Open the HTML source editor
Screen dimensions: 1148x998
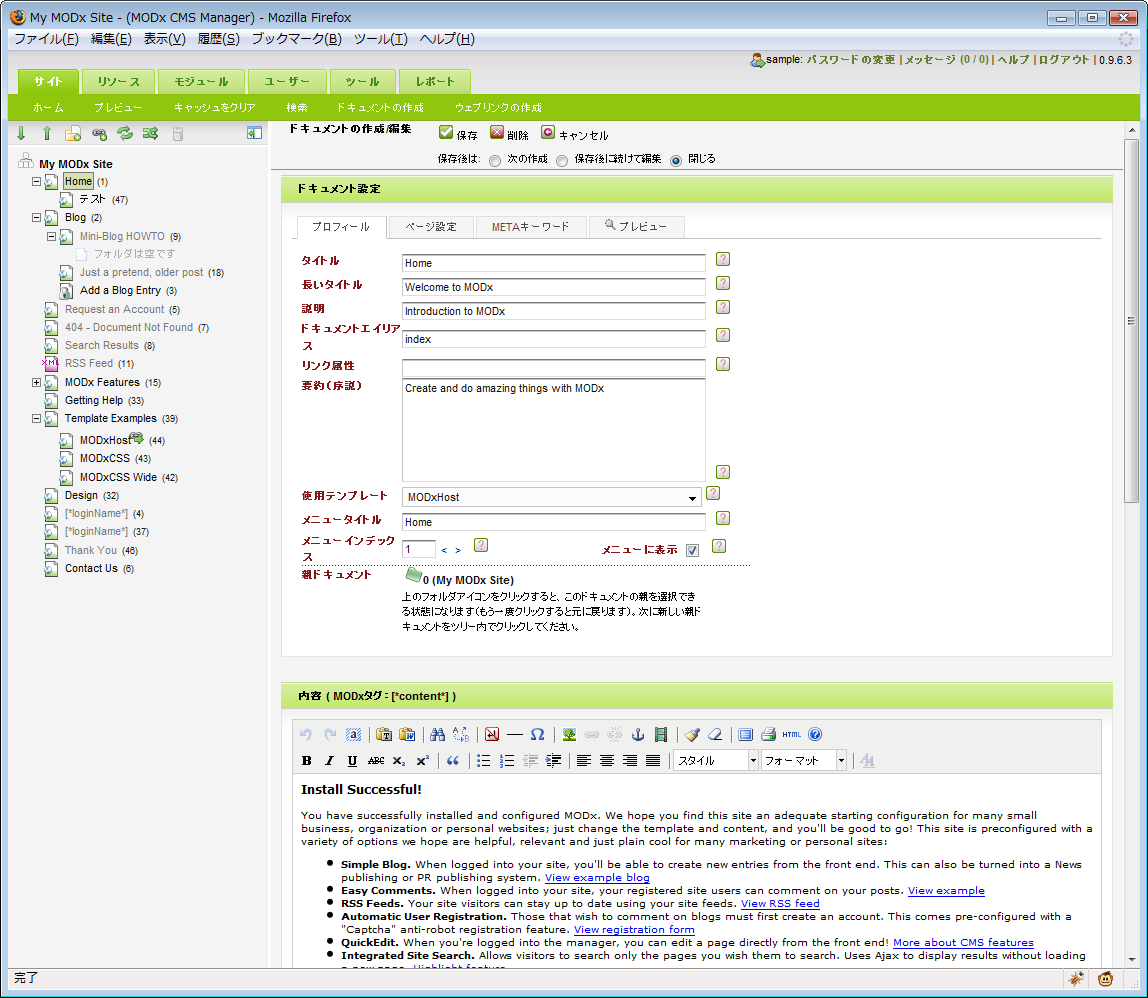tap(792, 735)
